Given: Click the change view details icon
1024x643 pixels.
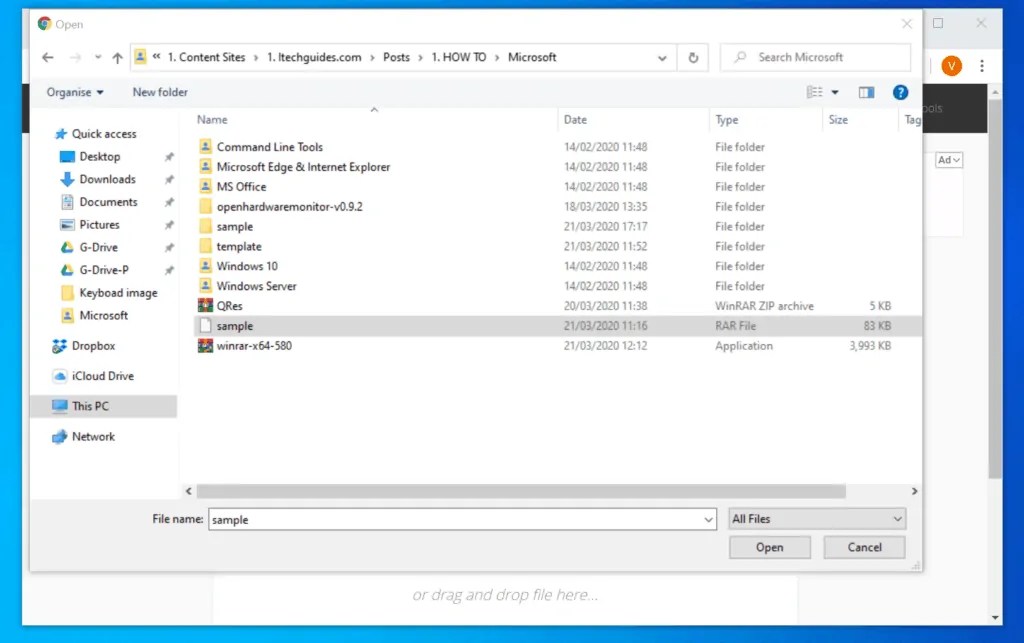Looking at the screenshot, I should click(x=815, y=91).
